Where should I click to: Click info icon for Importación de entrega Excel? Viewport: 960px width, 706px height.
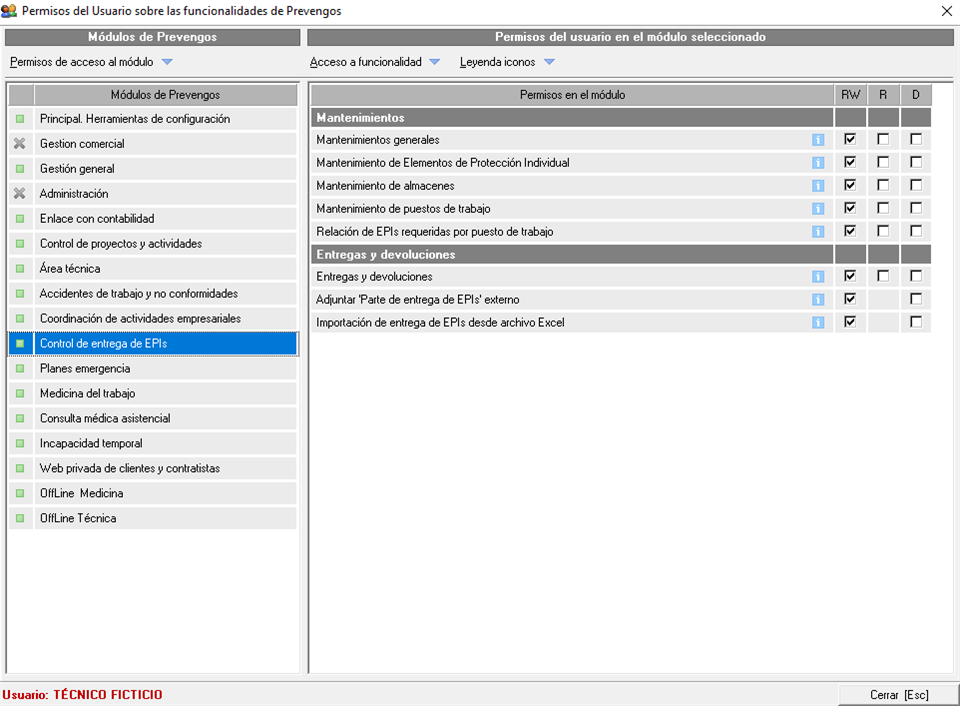(818, 323)
